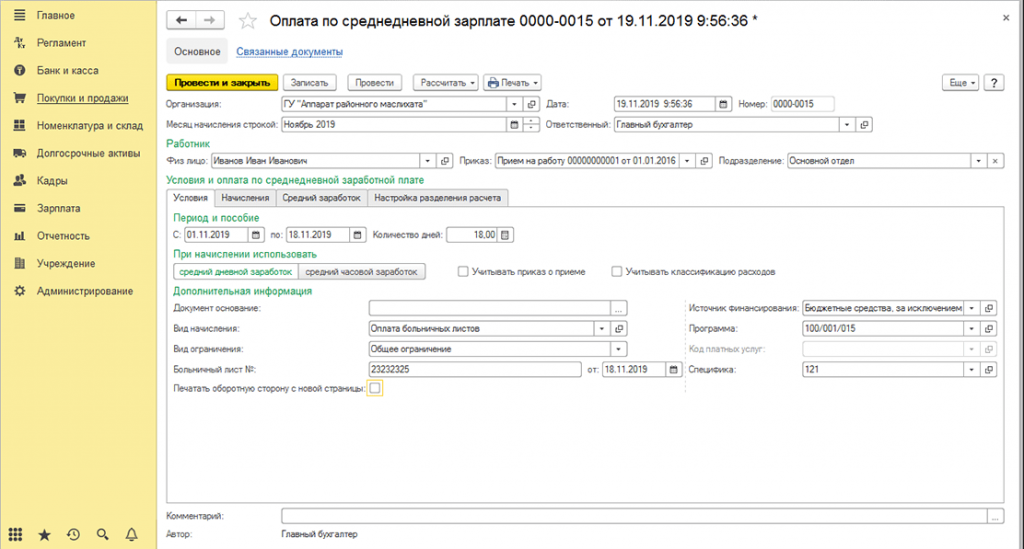Image resolution: width=1024 pixels, height=549 pixels.
Task: Switch to the Начисления tab
Action: point(245,198)
